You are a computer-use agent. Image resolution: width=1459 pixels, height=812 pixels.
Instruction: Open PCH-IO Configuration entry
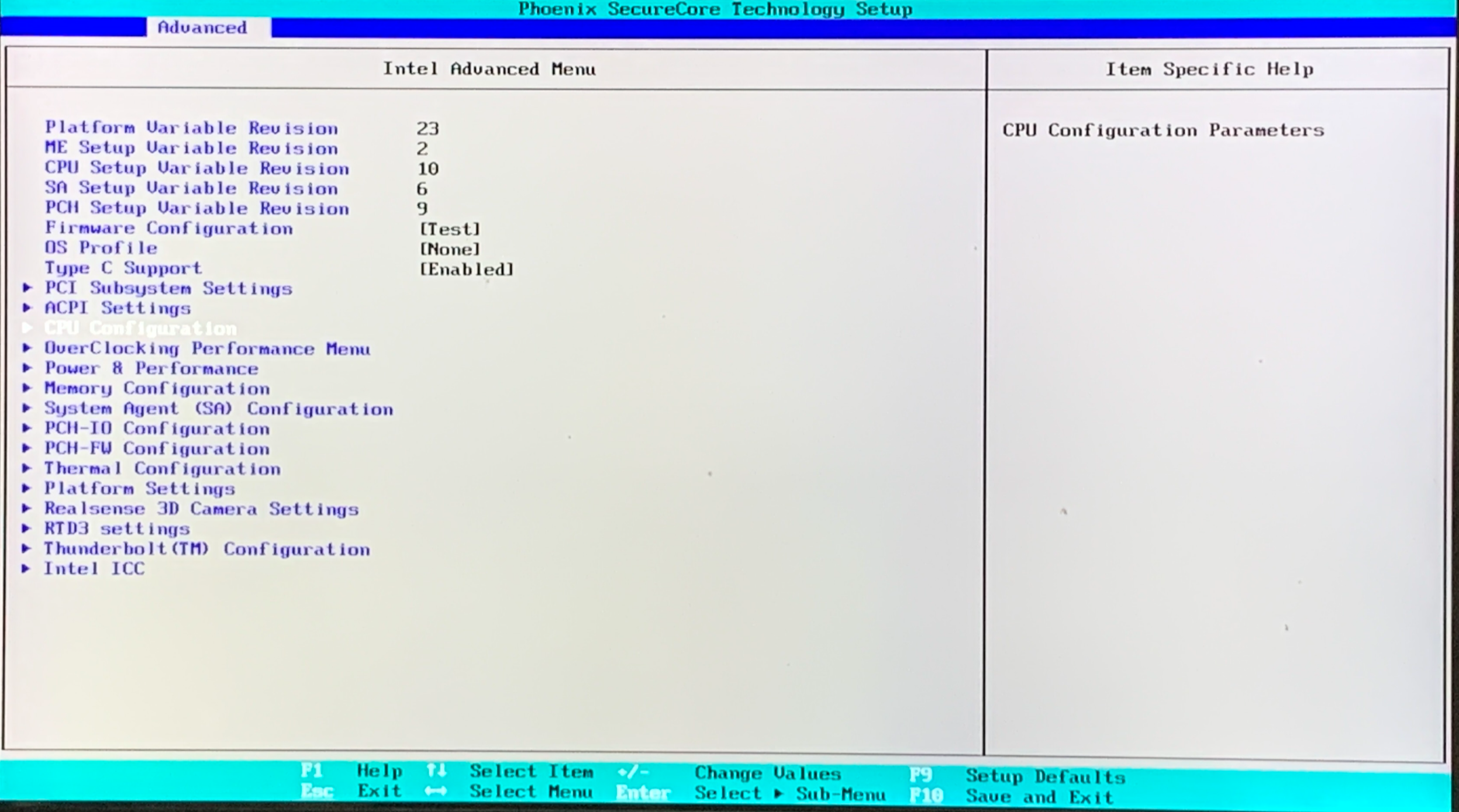(157, 429)
